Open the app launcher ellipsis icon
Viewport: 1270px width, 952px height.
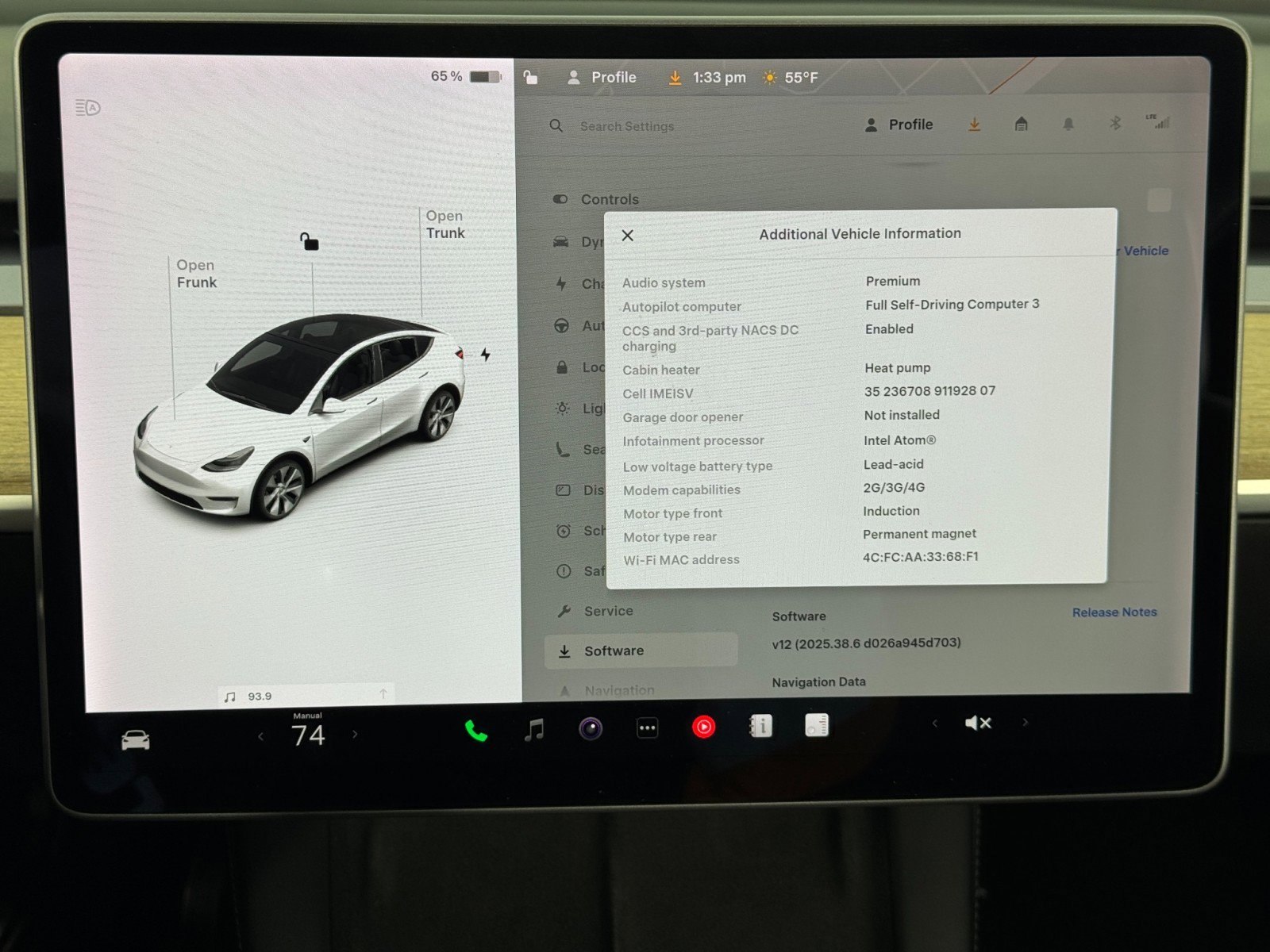tap(647, 727)
